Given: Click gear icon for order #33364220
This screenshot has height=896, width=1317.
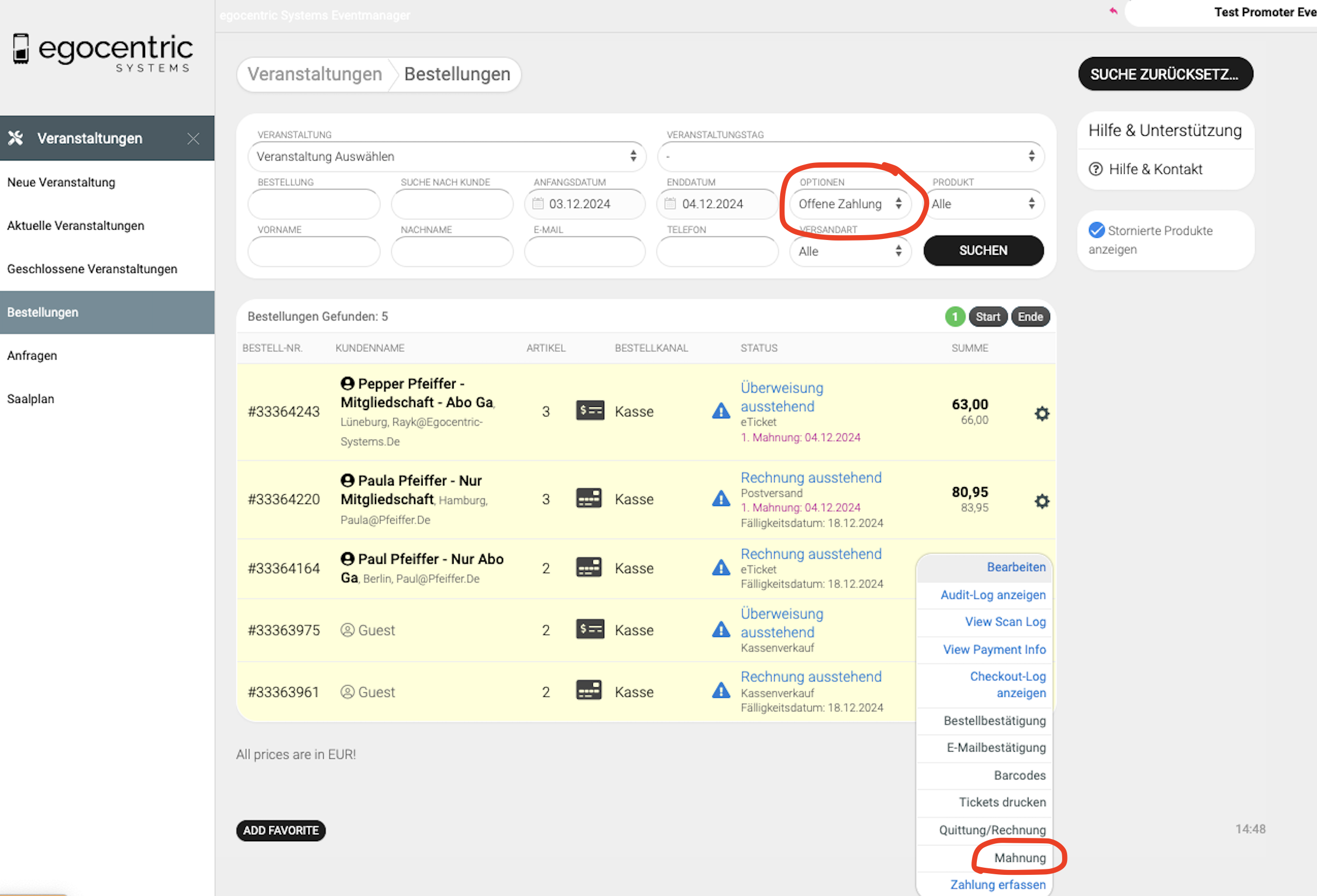Looking at the screenshot, I should click(1042, 501).
